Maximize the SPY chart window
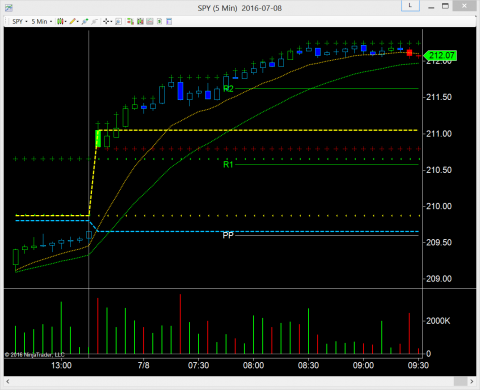480x390 pixels. [x=445, y=6]
